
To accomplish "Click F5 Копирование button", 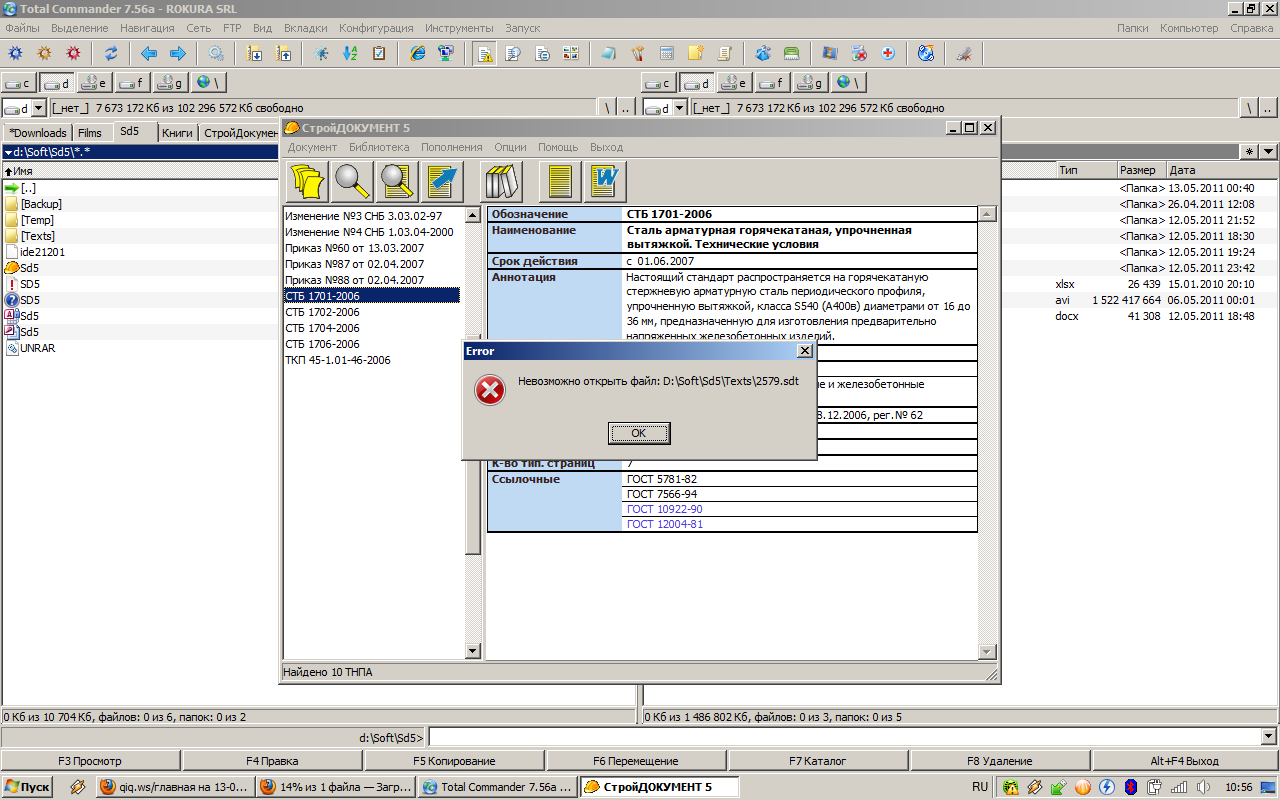I will [x=454, y=761].
